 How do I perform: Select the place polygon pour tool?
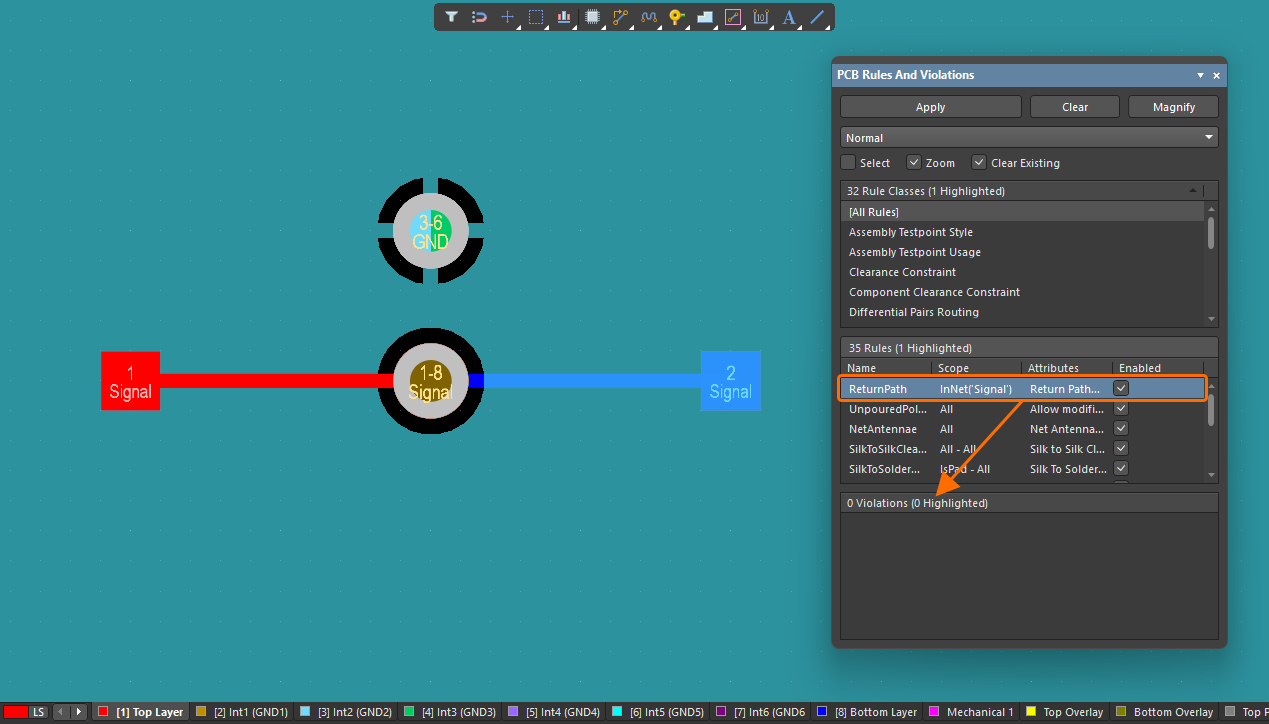704,17
